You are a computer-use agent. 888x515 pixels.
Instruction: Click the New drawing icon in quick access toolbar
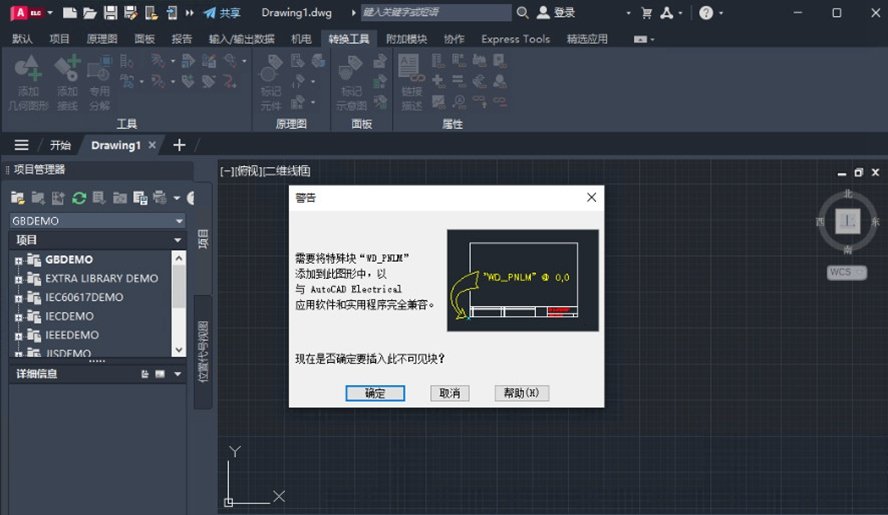69,12
